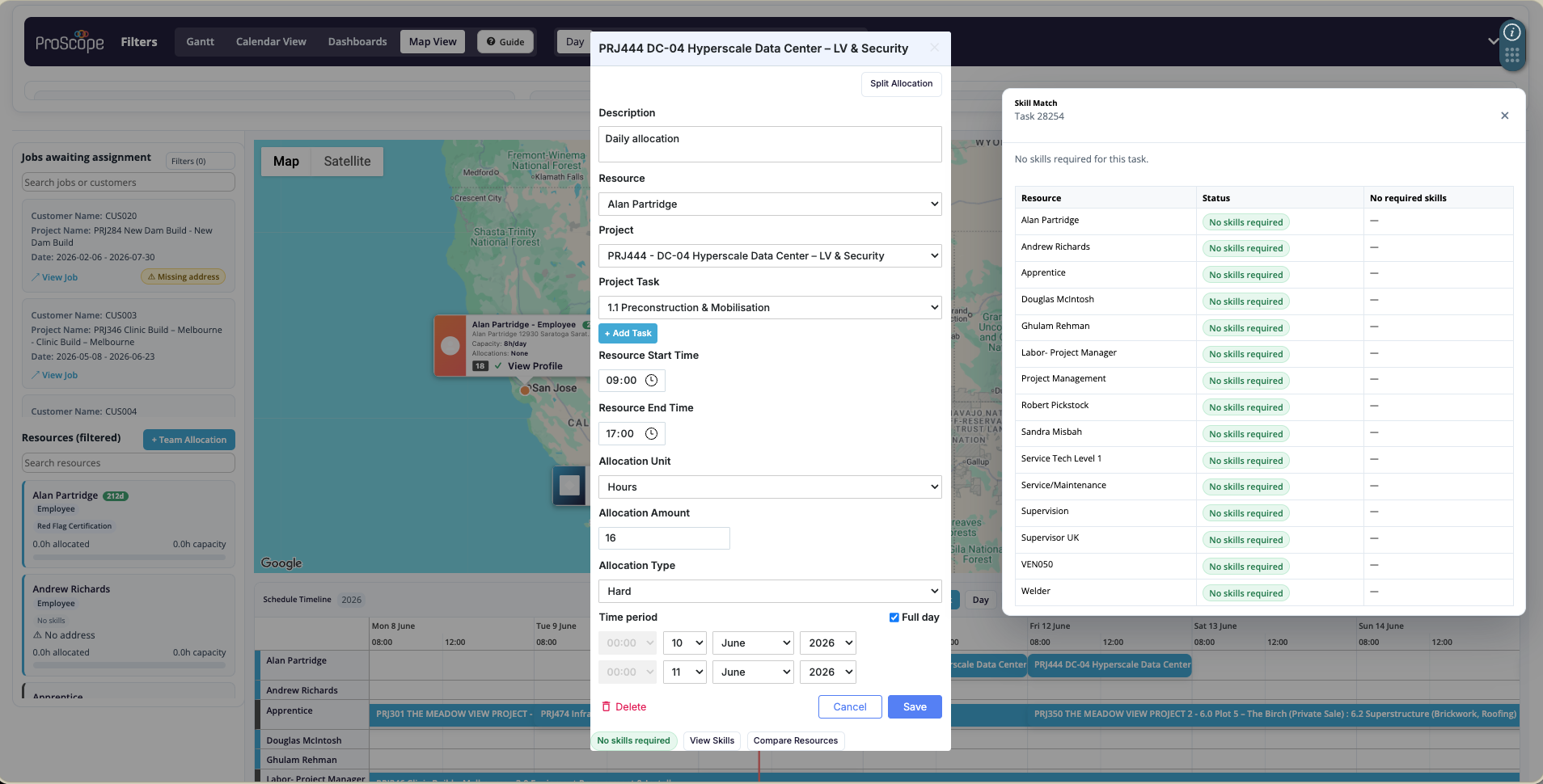The height and width of the screenshot is (784, 1543).
Task: Open the Project dropdown showing PRJ444
Action: (x=770, y=256)
